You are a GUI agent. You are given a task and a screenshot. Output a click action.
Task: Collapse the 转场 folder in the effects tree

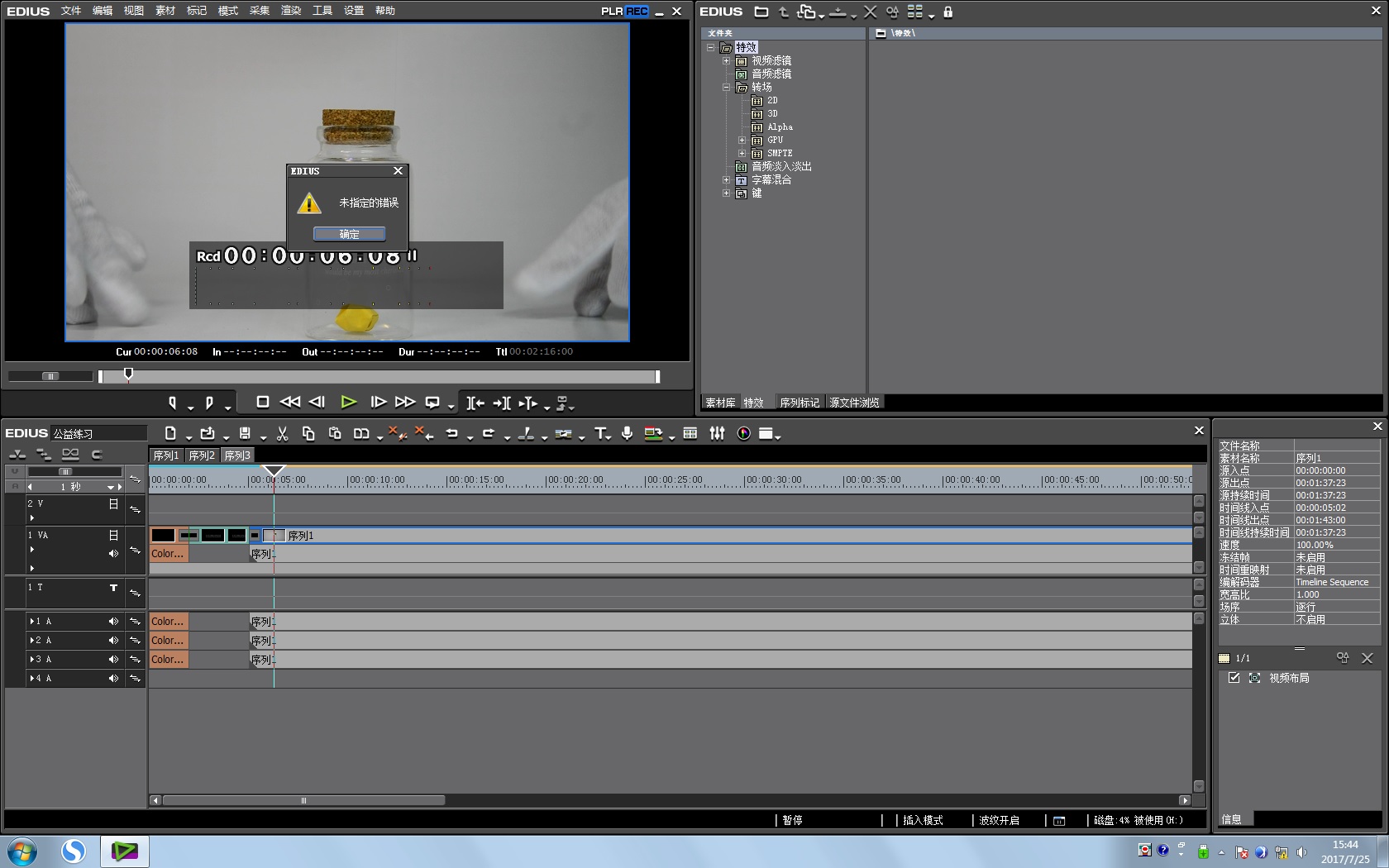pyautogui.click(x=726, y=87)
